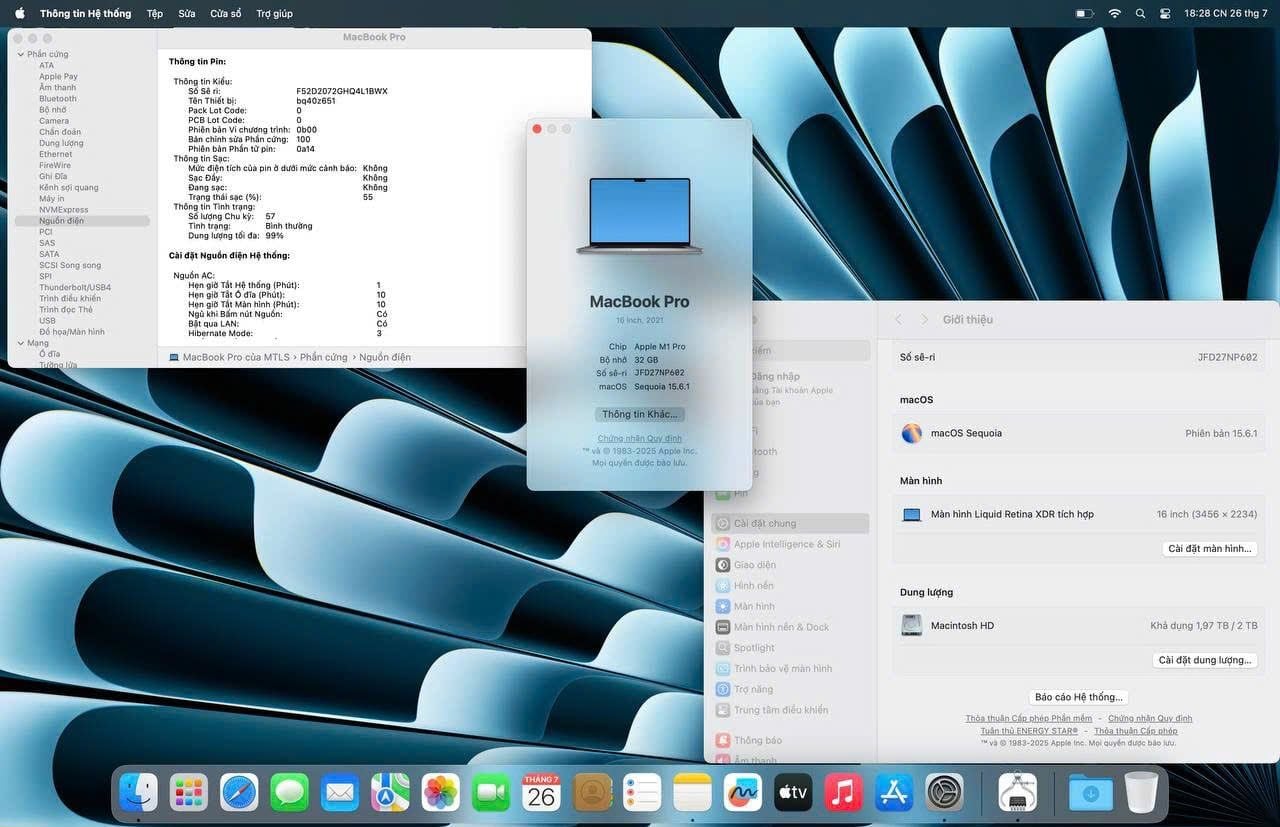The width and height of the screenshot is (1280, 827).
Task: Open the Music app in the Dock
Action: tap(844, 793)
